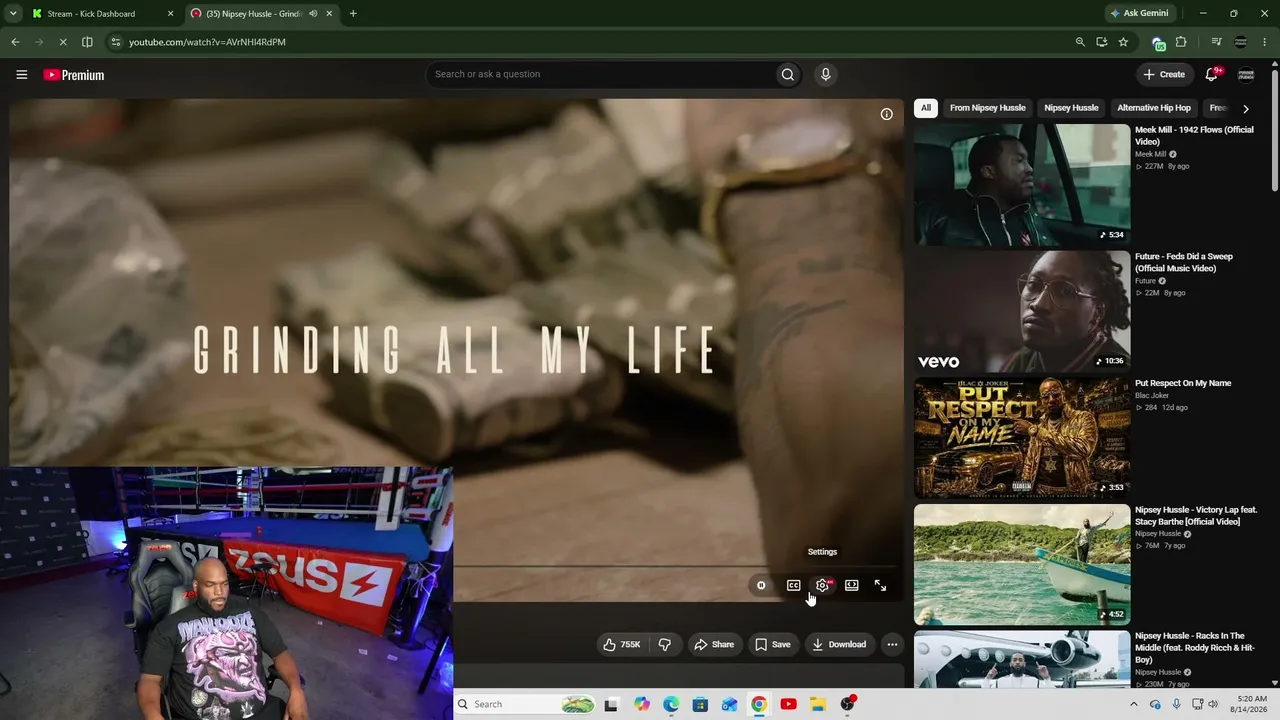The image size is (1280, 720).
Task: Open 'Victory Lap feat. Stacy Barthe' title
Action: tap(1196, 515)
